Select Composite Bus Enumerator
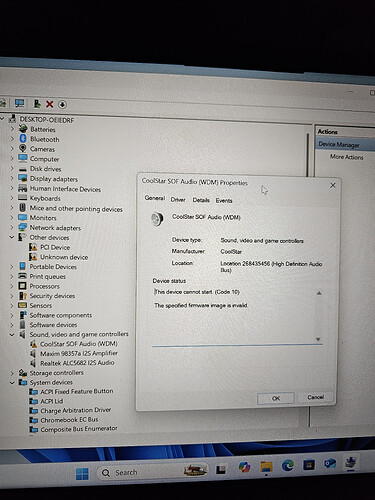 pyautogui.click(x=79, y=429)
